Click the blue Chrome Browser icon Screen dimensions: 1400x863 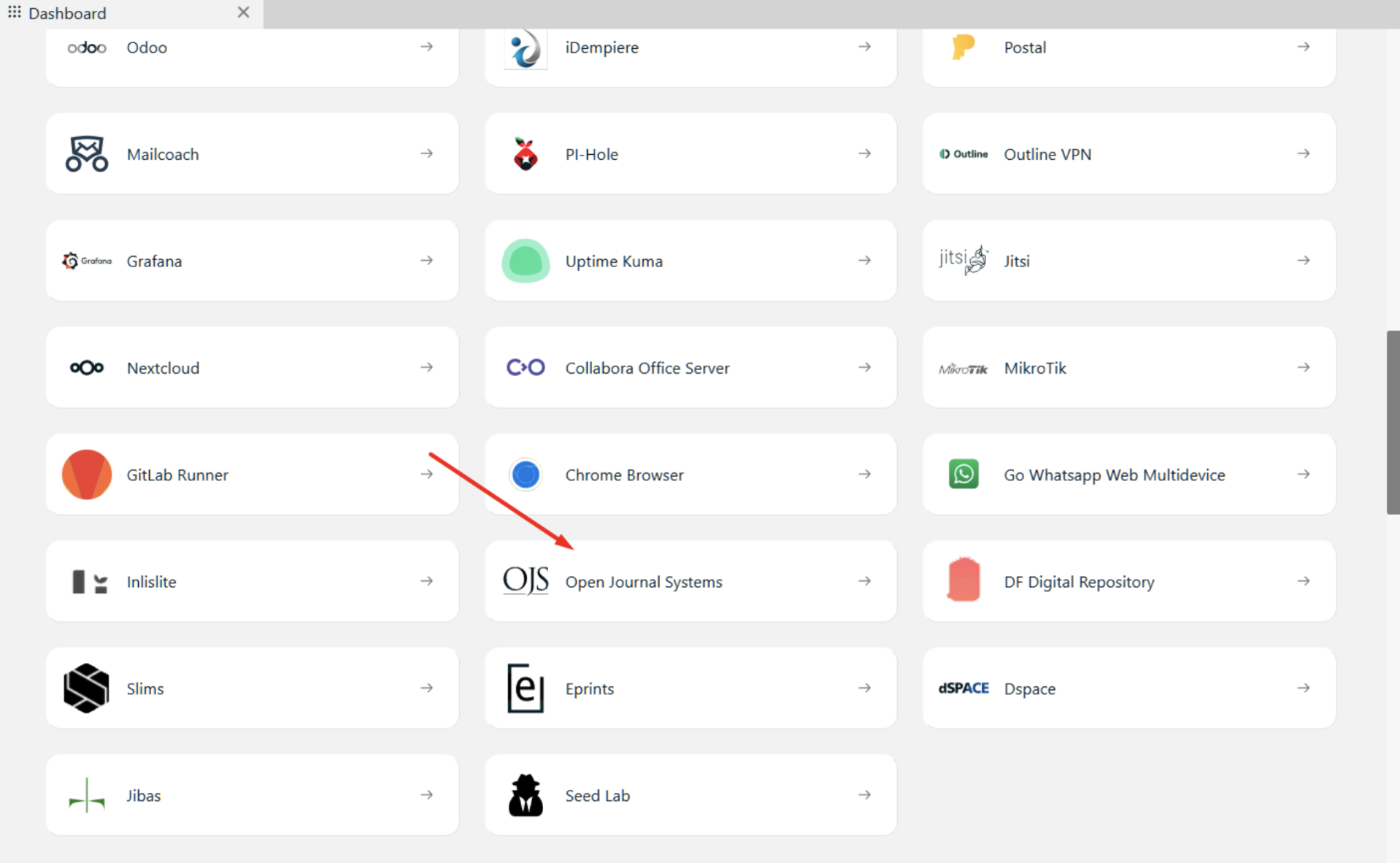[x=526, y=475]
